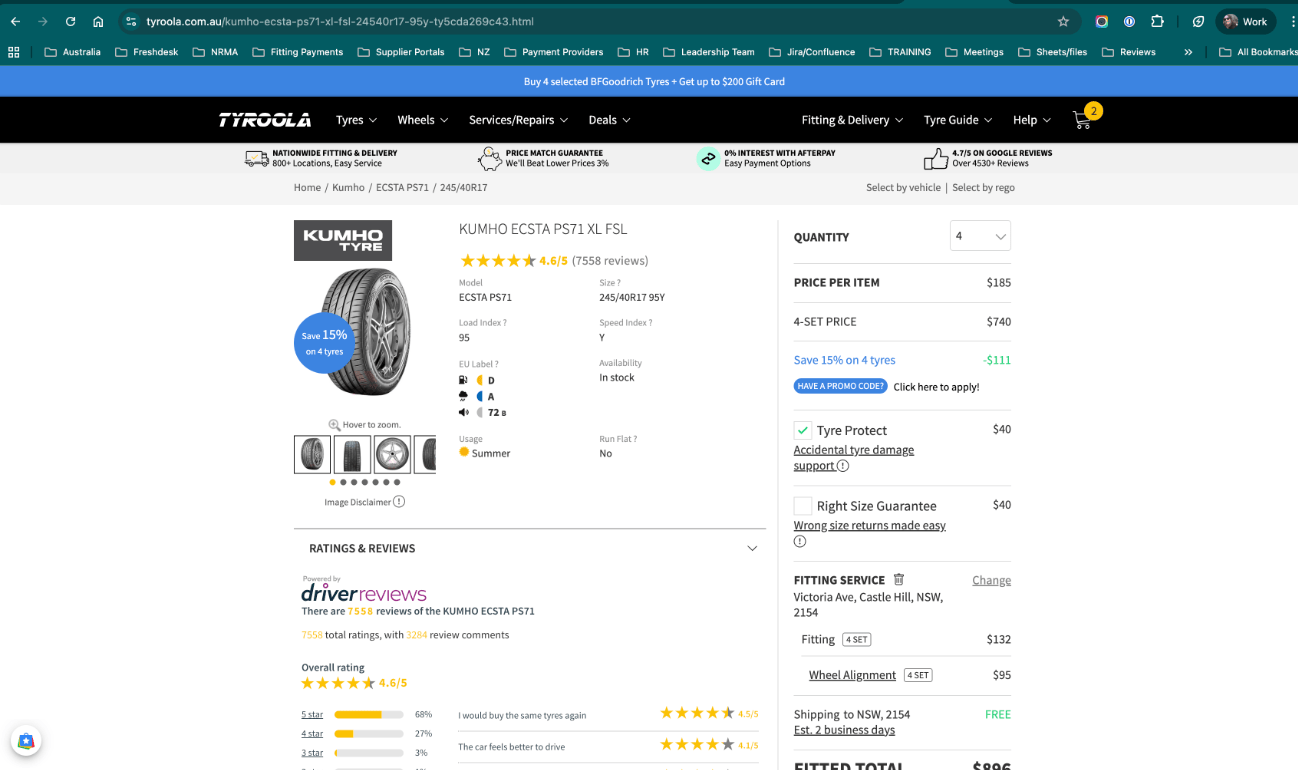Image resolution: width=1298 pixels, height=770 pixels.
Task: Click the delivery truck icon
Action: 256,158
